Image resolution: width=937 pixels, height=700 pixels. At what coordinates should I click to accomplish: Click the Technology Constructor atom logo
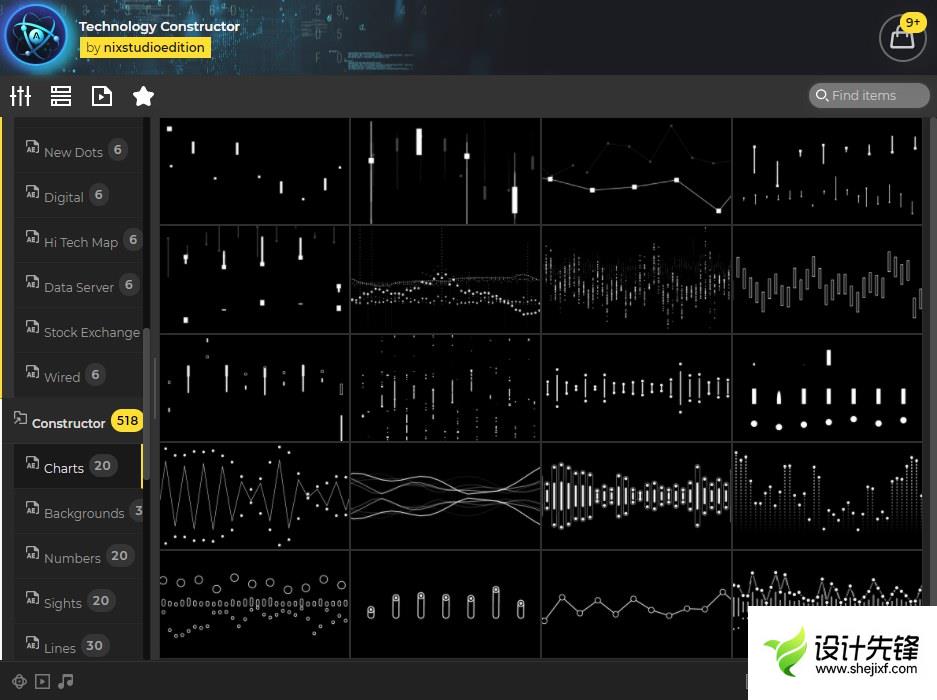click(x=36, y=37)
